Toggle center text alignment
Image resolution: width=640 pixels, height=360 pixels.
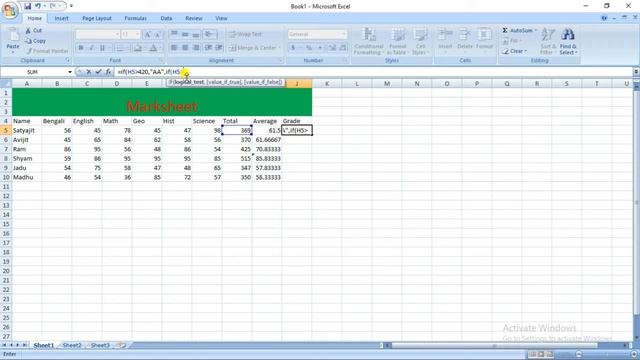point(185,48)
